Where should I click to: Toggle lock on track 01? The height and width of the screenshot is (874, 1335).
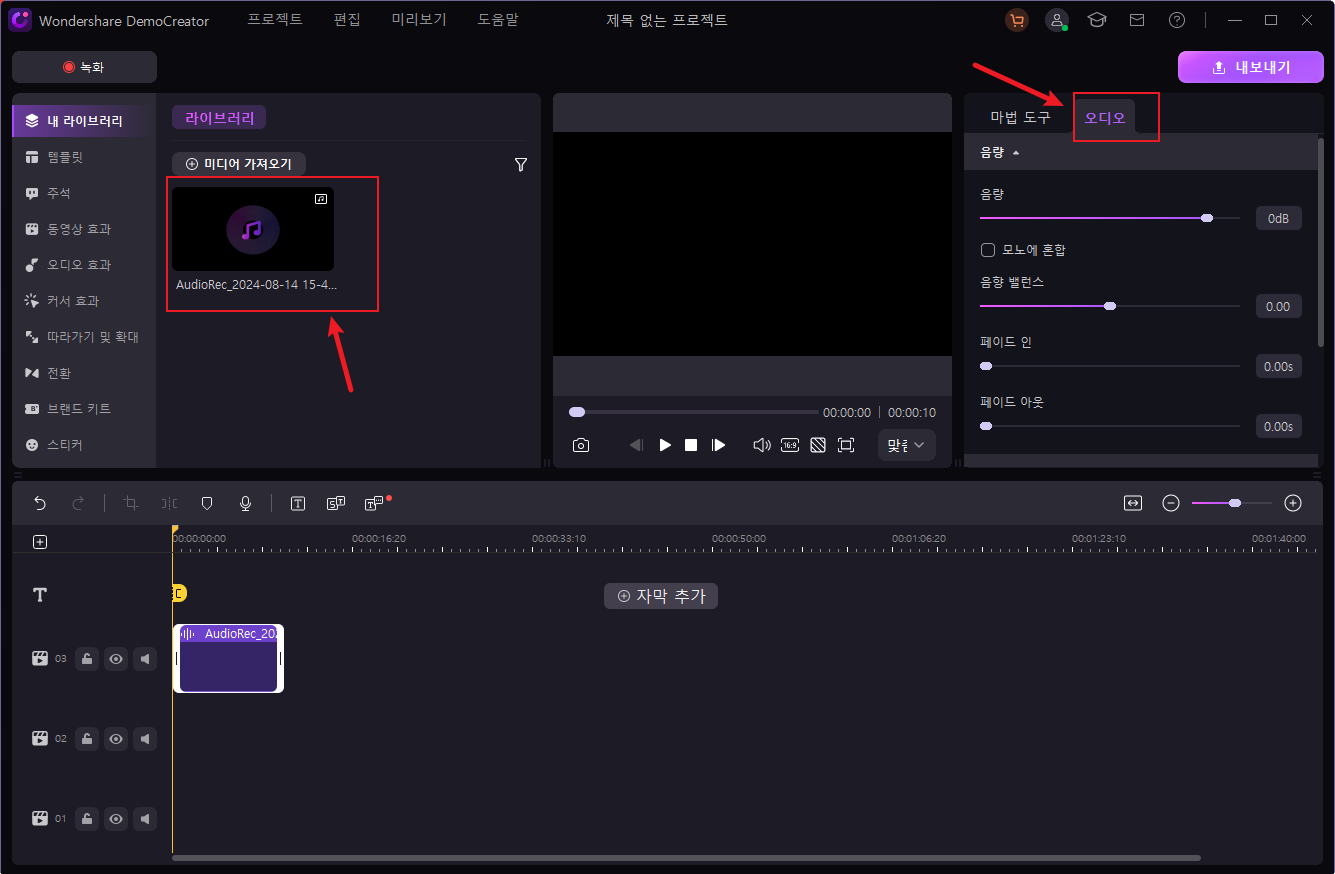click(x=87, y=819)
